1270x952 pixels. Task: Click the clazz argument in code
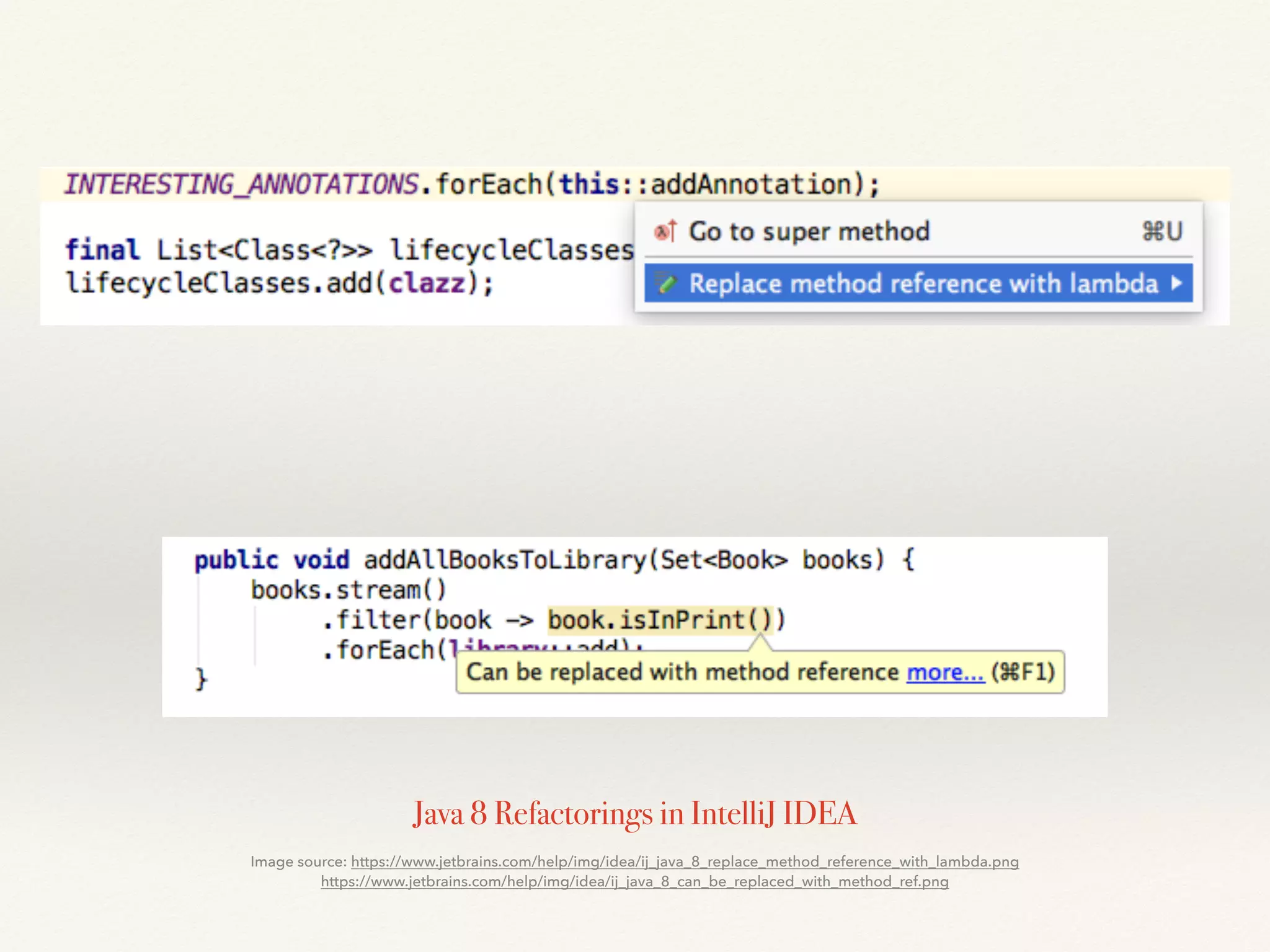click(x=427, y=283)
